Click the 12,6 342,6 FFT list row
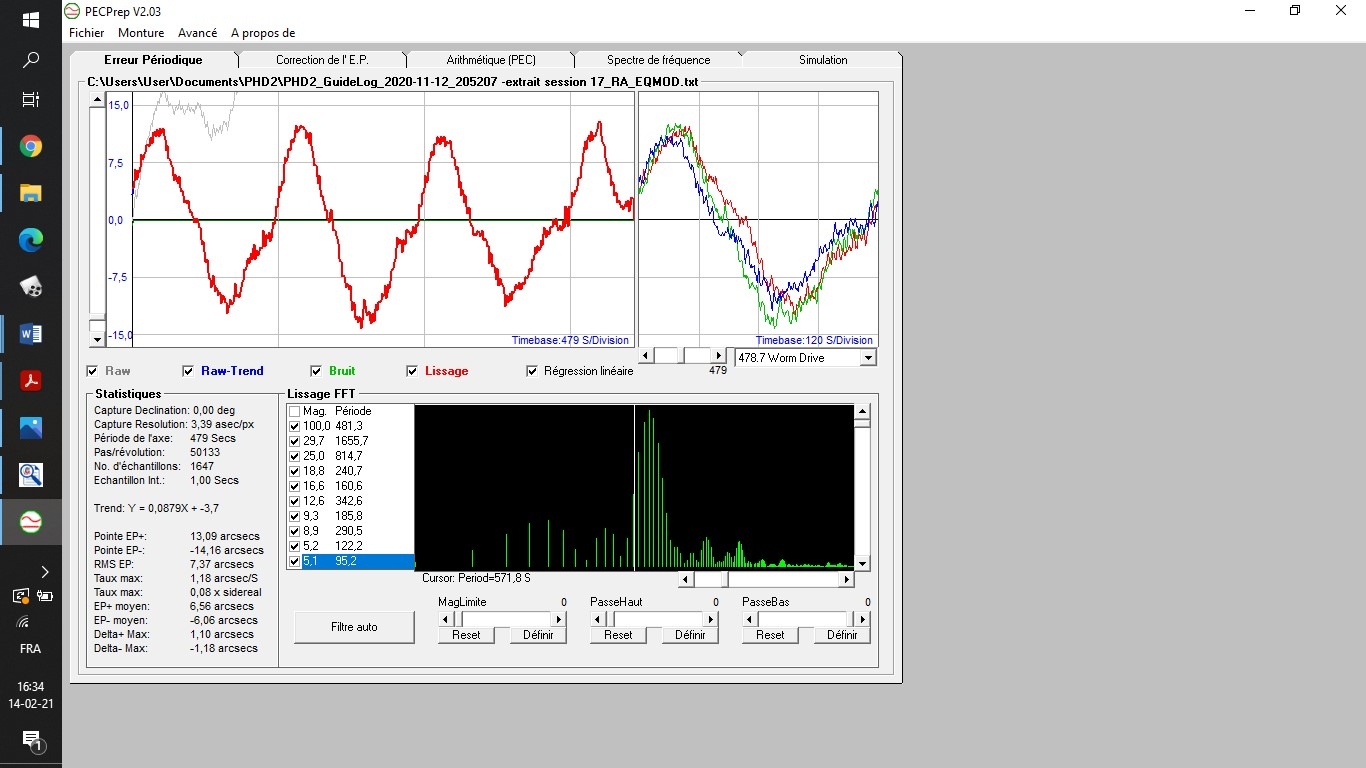This screenshot has width=1366, height=768. point(350,501)
